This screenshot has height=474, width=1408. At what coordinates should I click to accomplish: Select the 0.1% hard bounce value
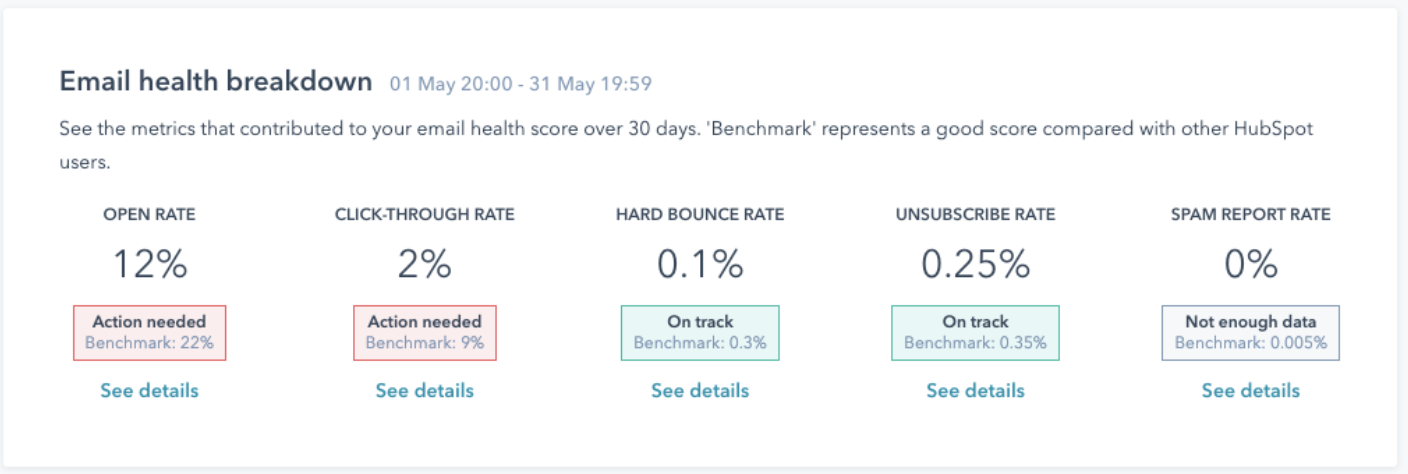click(x=700, y=264)
